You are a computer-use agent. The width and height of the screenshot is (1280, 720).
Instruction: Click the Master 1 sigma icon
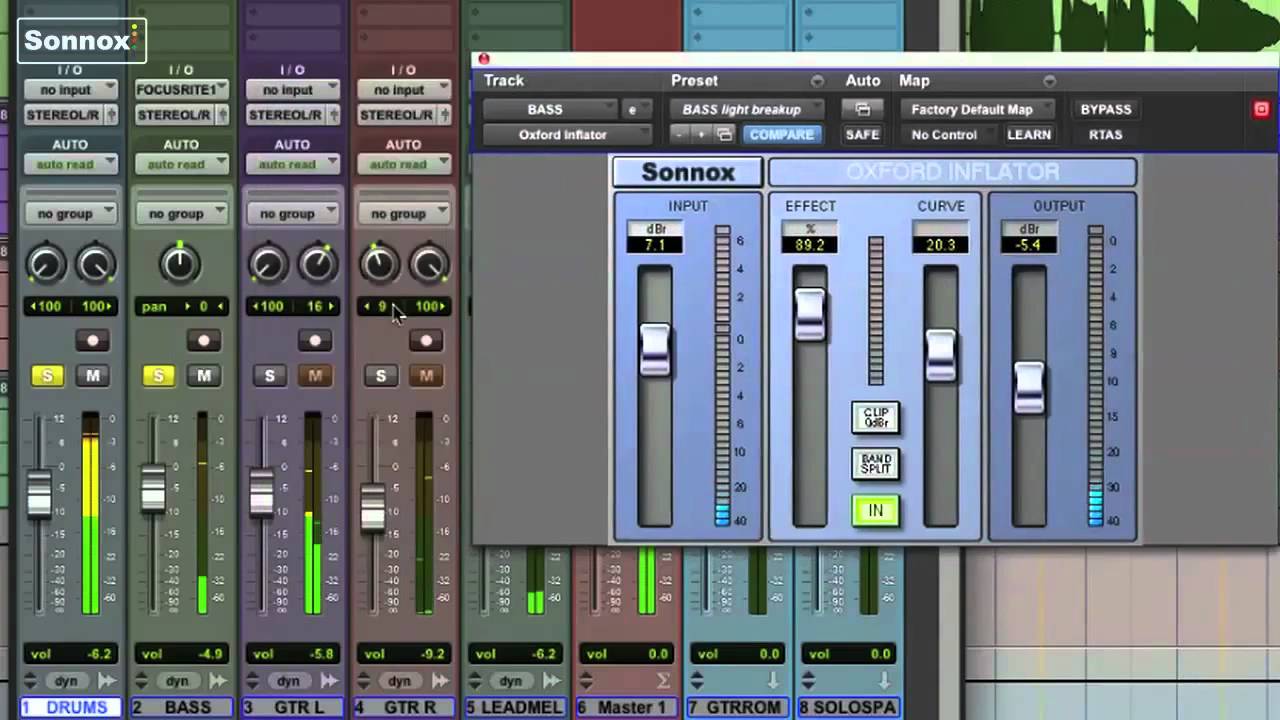click(661, 681)
